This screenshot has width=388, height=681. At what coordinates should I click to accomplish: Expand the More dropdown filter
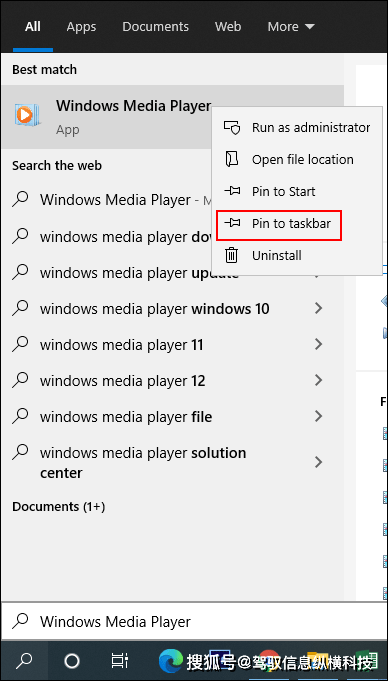[x=291, y=26]
